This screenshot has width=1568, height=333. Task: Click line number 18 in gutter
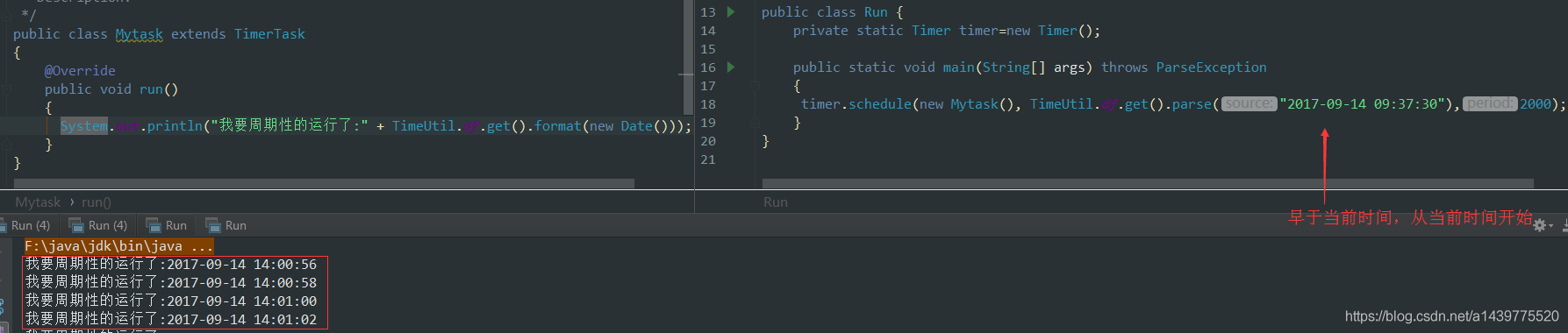coord(708,104)
